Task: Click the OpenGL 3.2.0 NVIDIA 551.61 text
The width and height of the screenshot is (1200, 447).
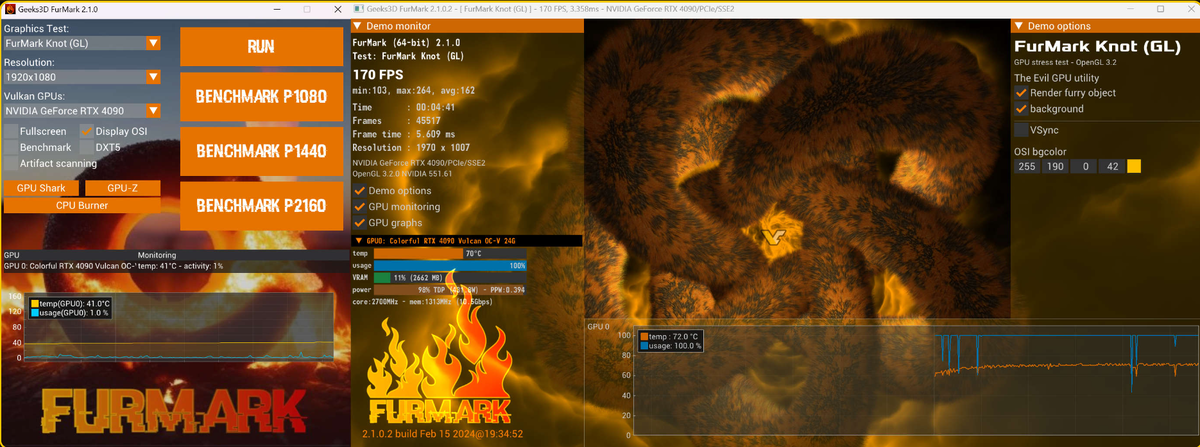Action: click(x=403, y=173)
